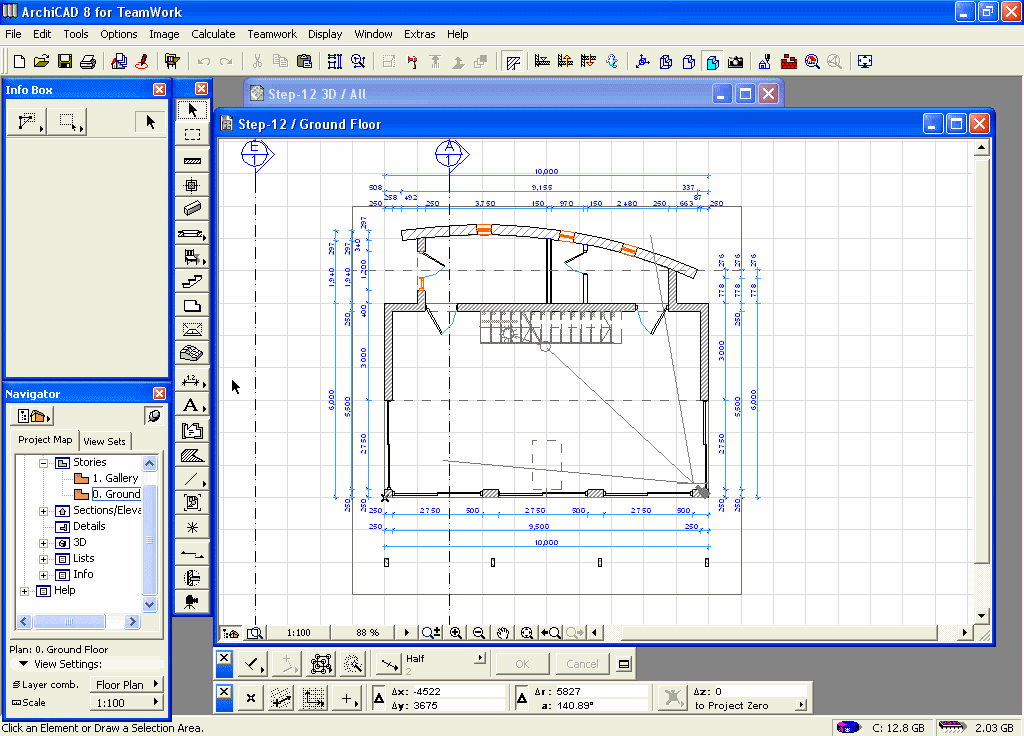
Task: Expand the 3D node in the Navigator
Action: [44, 543]
